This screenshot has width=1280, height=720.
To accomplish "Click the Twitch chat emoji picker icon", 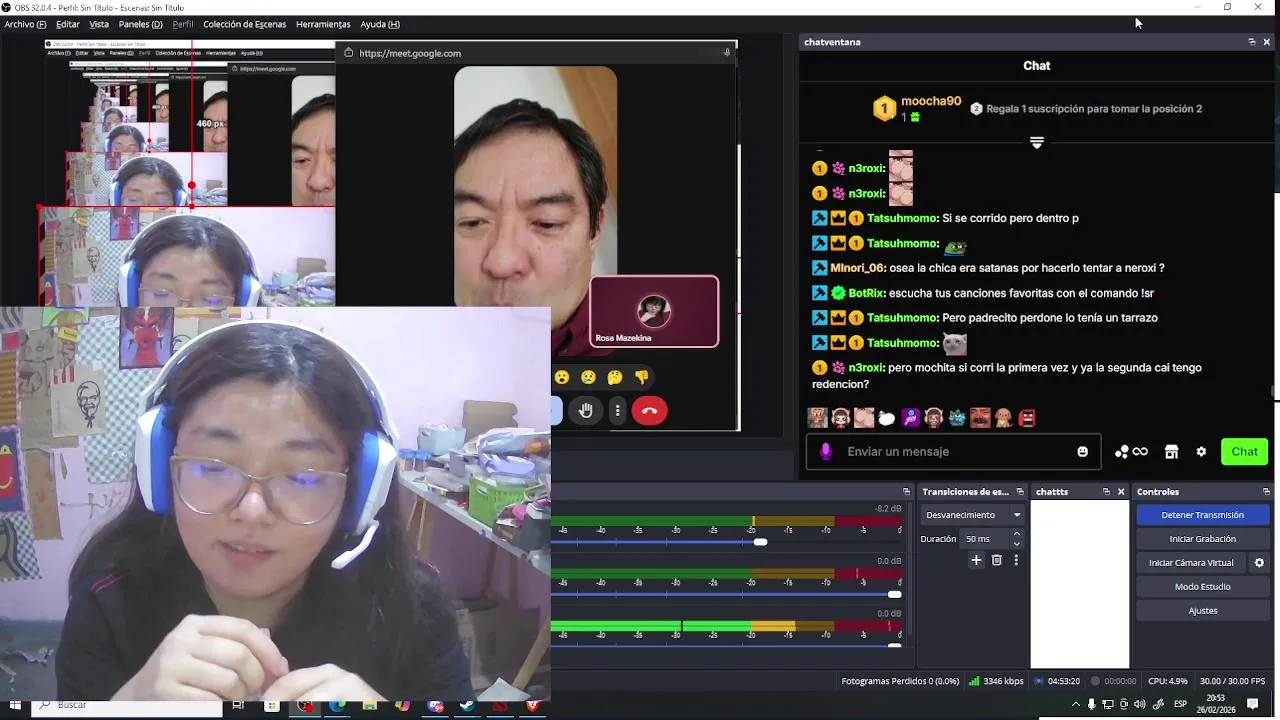I will [x=1082, y=452].
